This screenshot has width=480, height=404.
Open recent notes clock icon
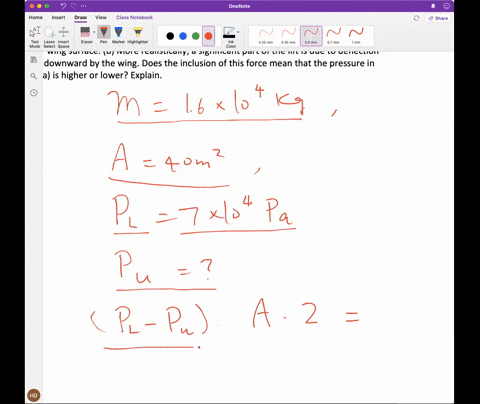pyautogui.click(x=33, y=93)
